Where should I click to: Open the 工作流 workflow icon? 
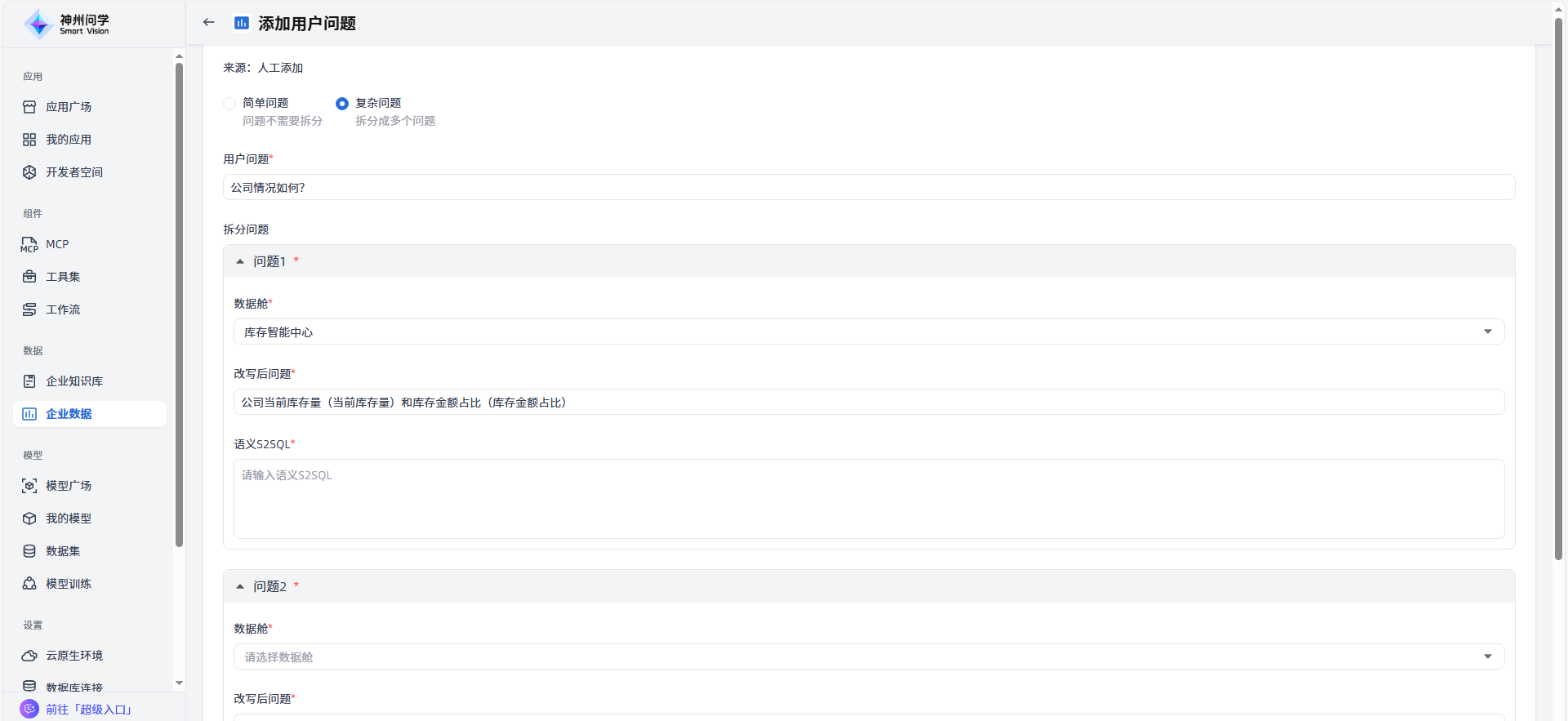pos(29,309)
